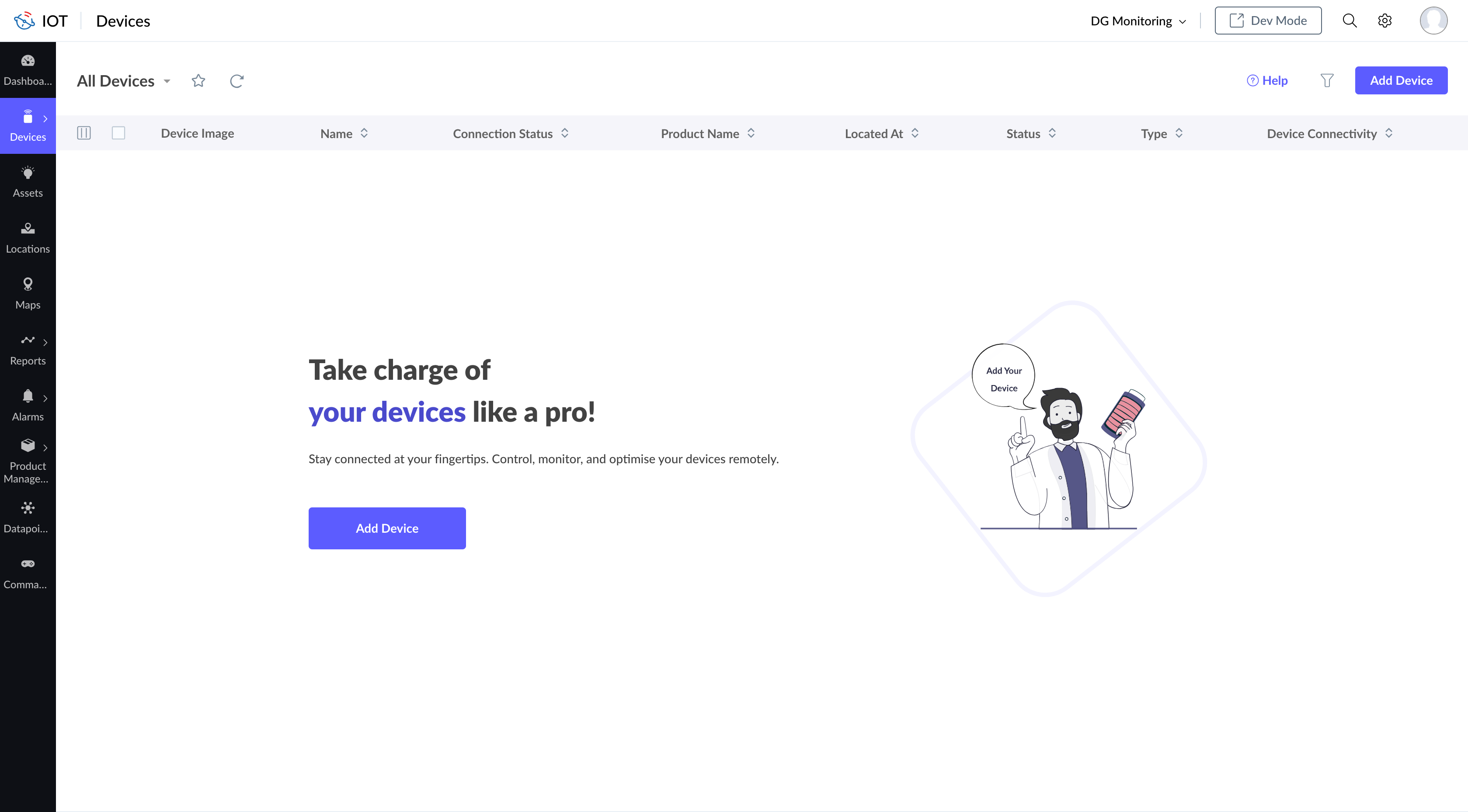
Task: Tick the select-all checkbox in header
Action: tap(118, 133)
